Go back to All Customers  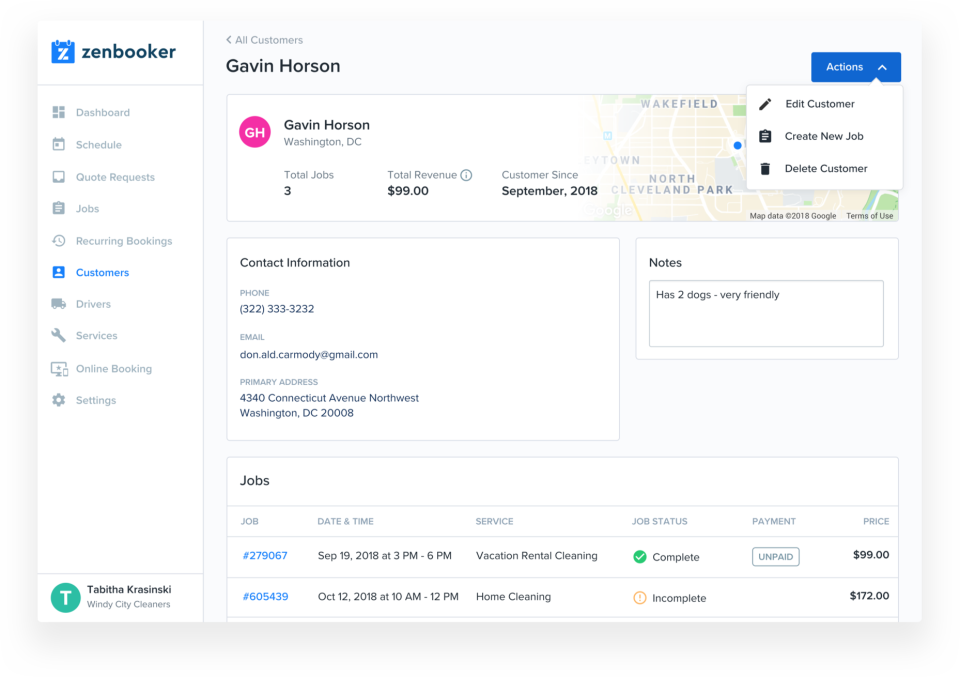264,40
